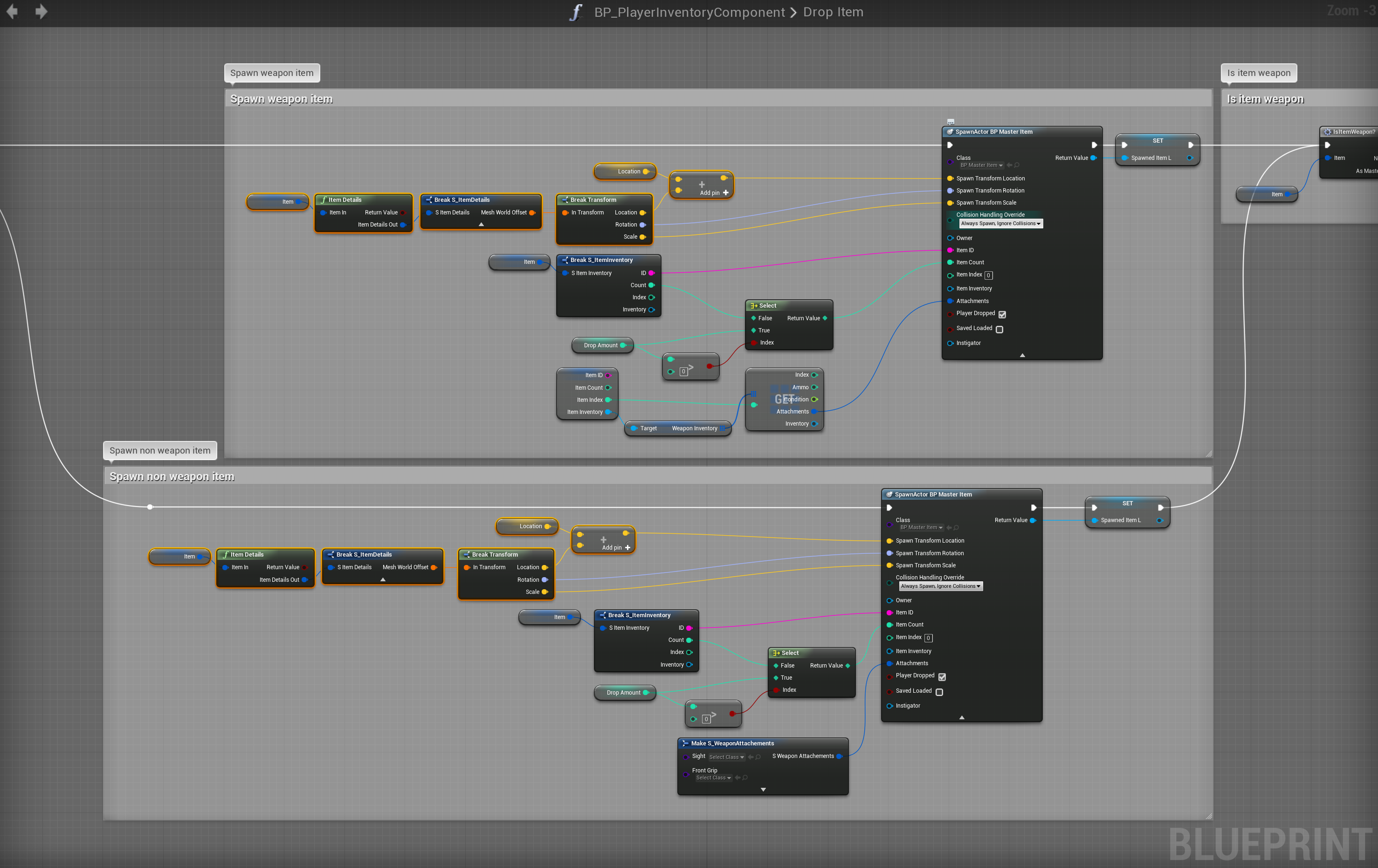Click browse magnifier next to Sight class

click(758, 757)
